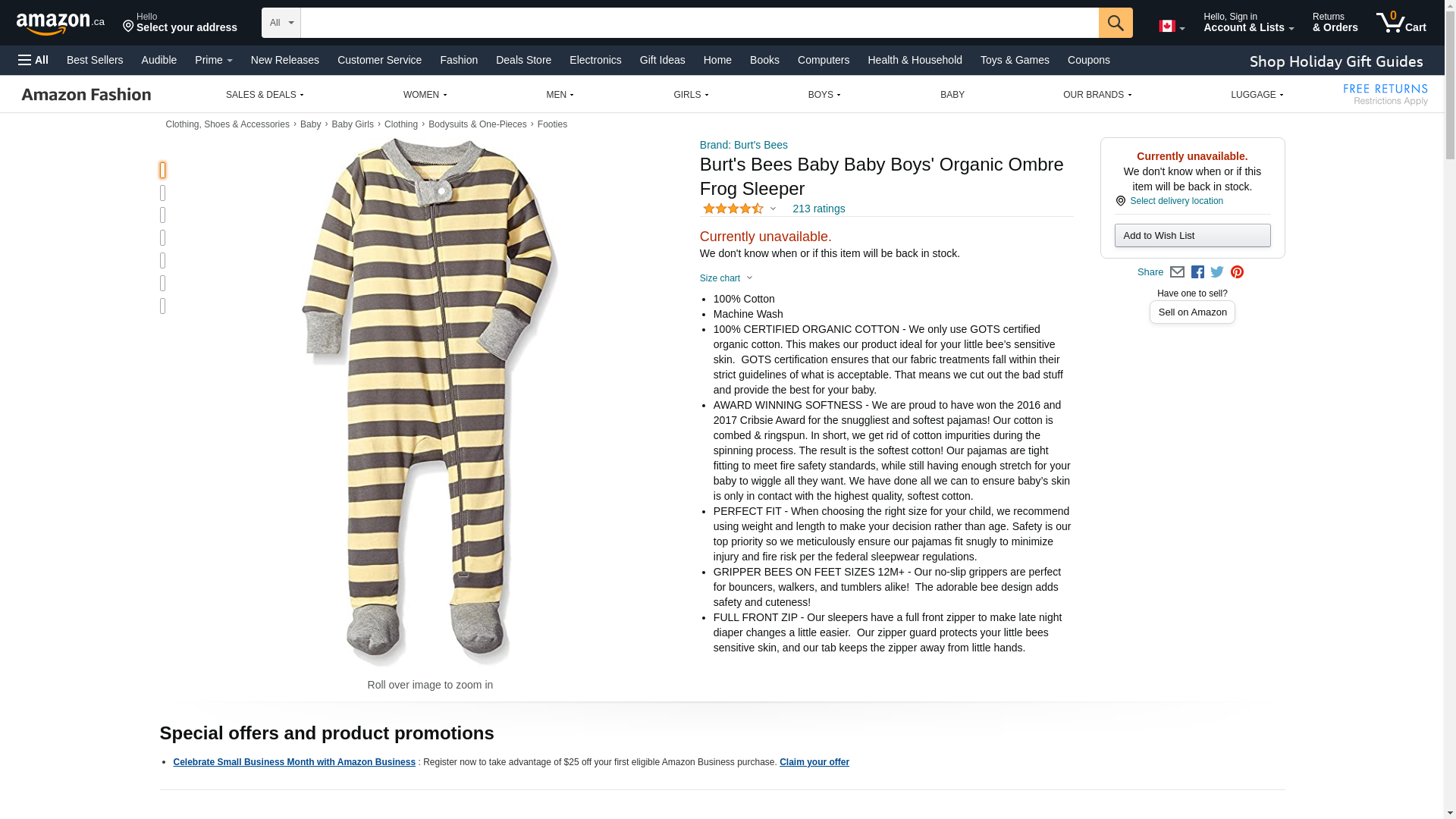Share product on Pinterest icon
Image resolution: width=1456 pixels, height=819 pixels.
coord(1237,272)
